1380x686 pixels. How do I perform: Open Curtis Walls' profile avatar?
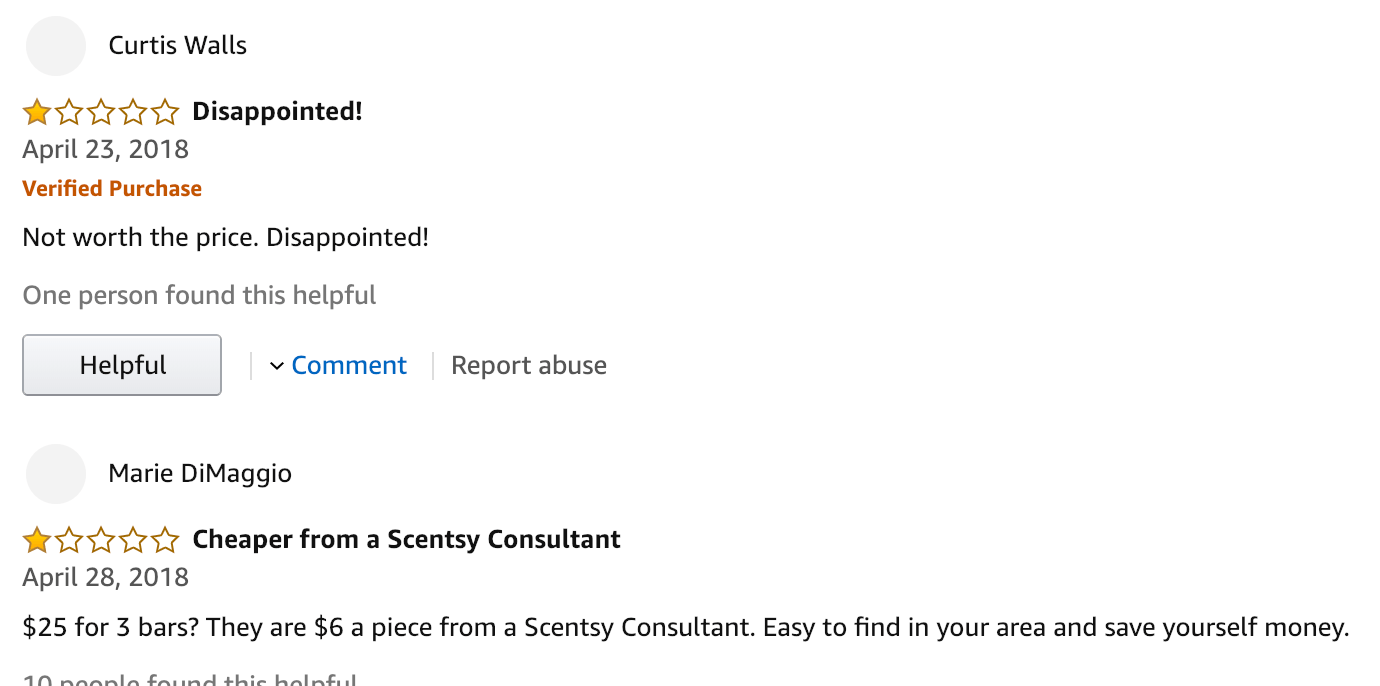point(56,46)
